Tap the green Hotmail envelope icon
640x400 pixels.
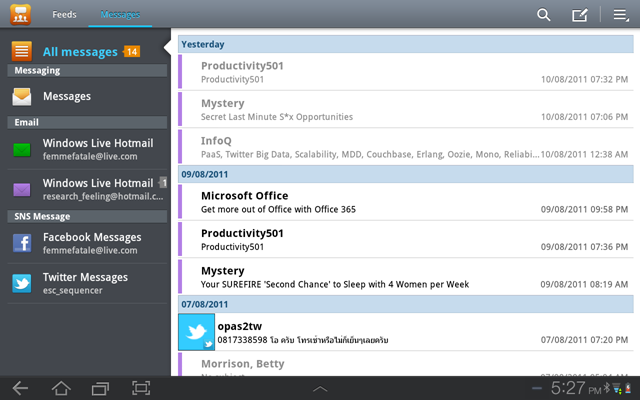tap(22, 150)
